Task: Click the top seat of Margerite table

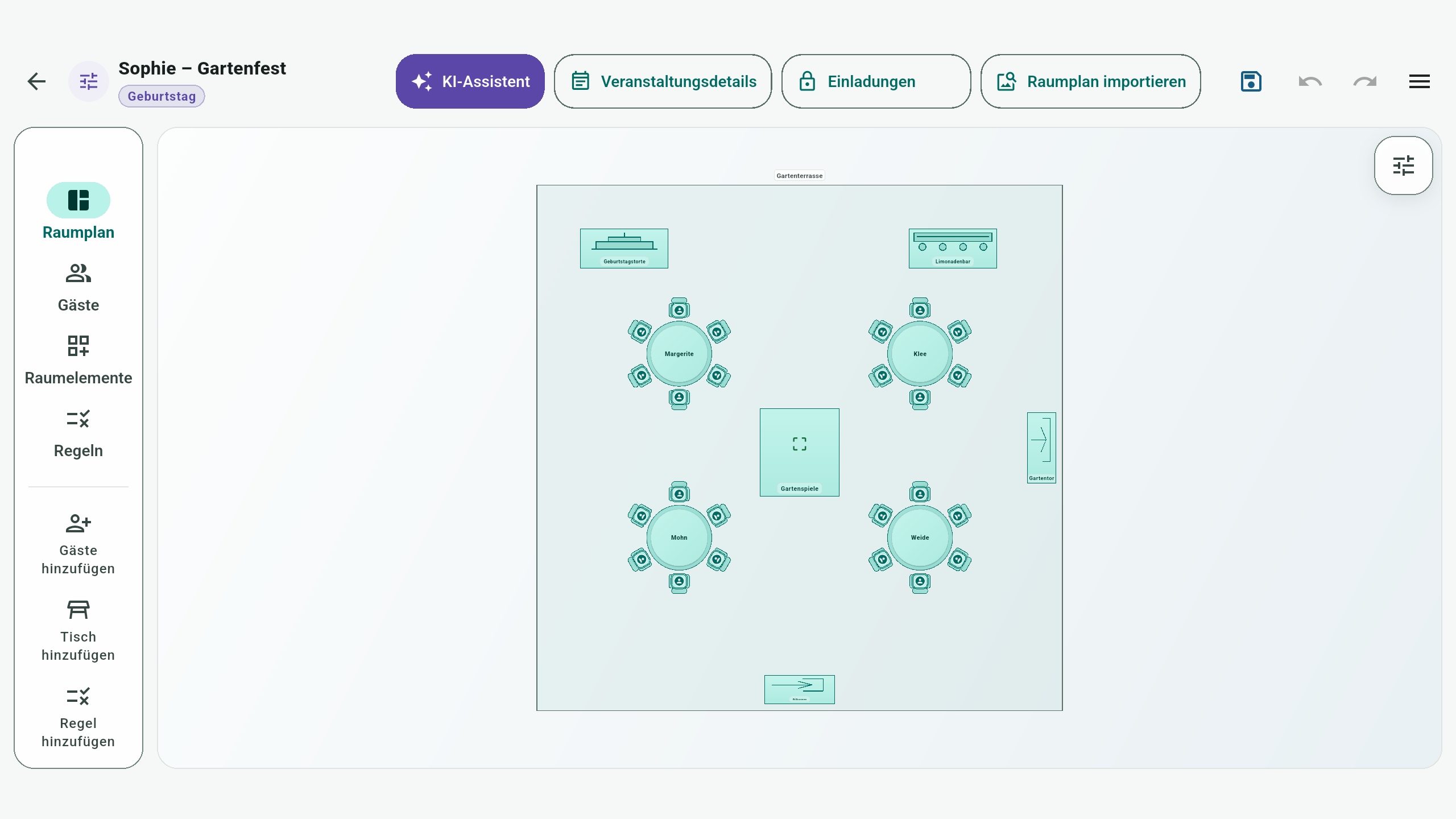Action: coord(679,309)
